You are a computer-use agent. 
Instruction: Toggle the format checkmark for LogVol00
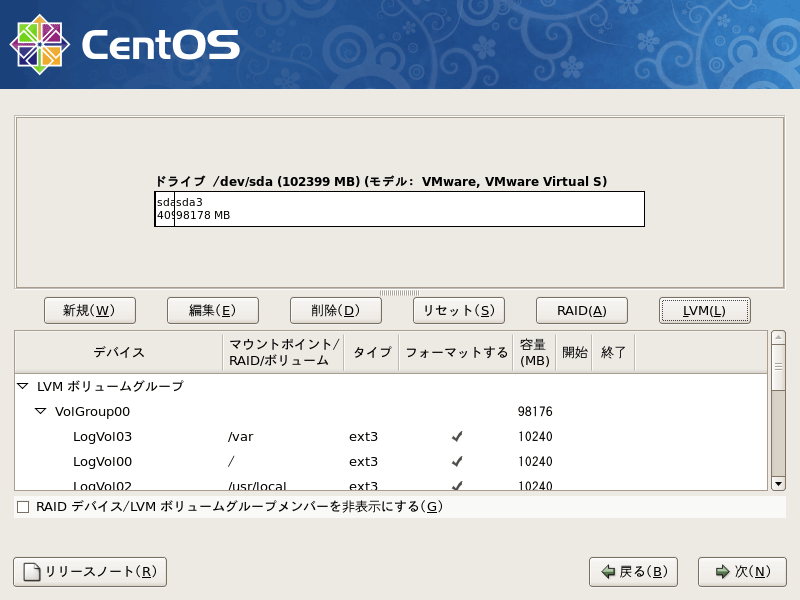click(456, 461)
